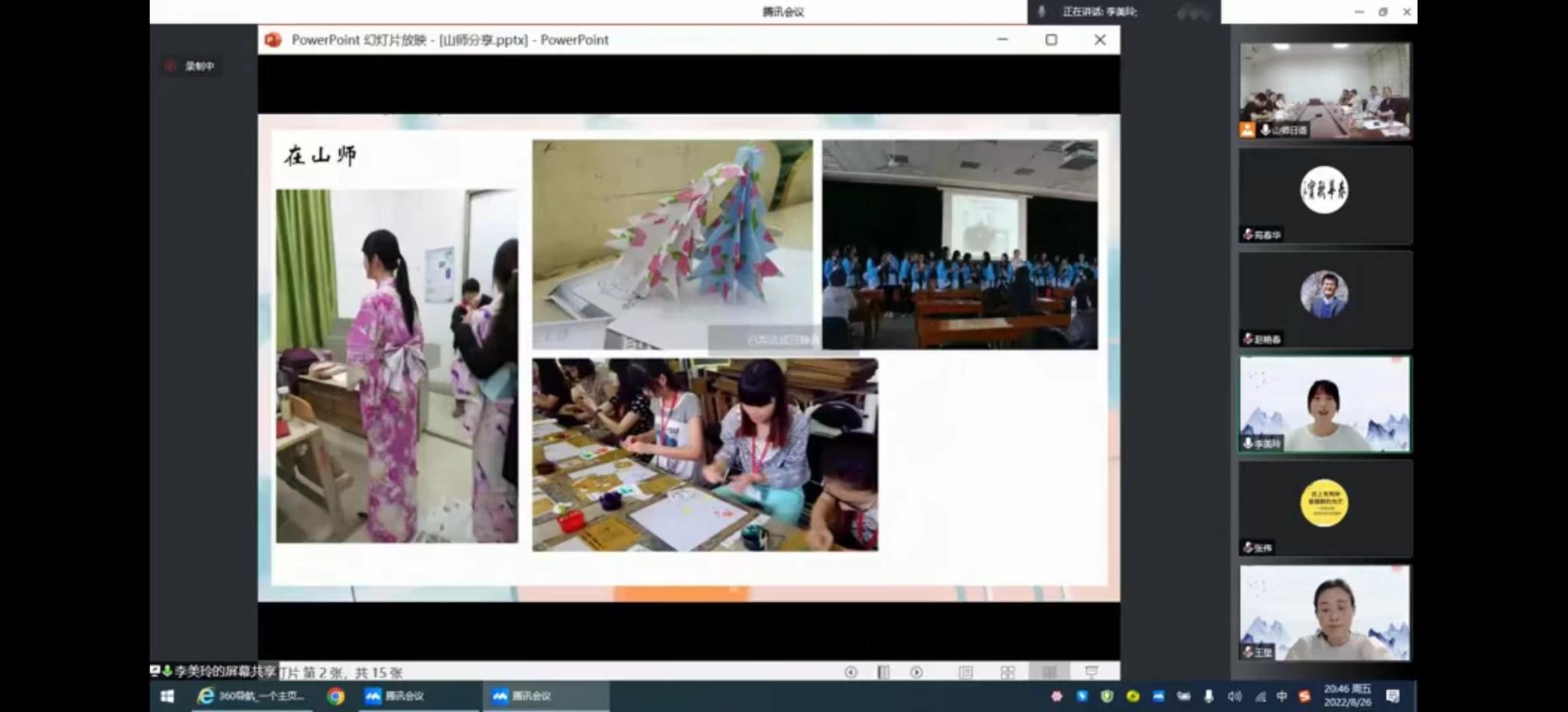Click the slideshow presentation icon
1568x712 pixels.
1092,672
